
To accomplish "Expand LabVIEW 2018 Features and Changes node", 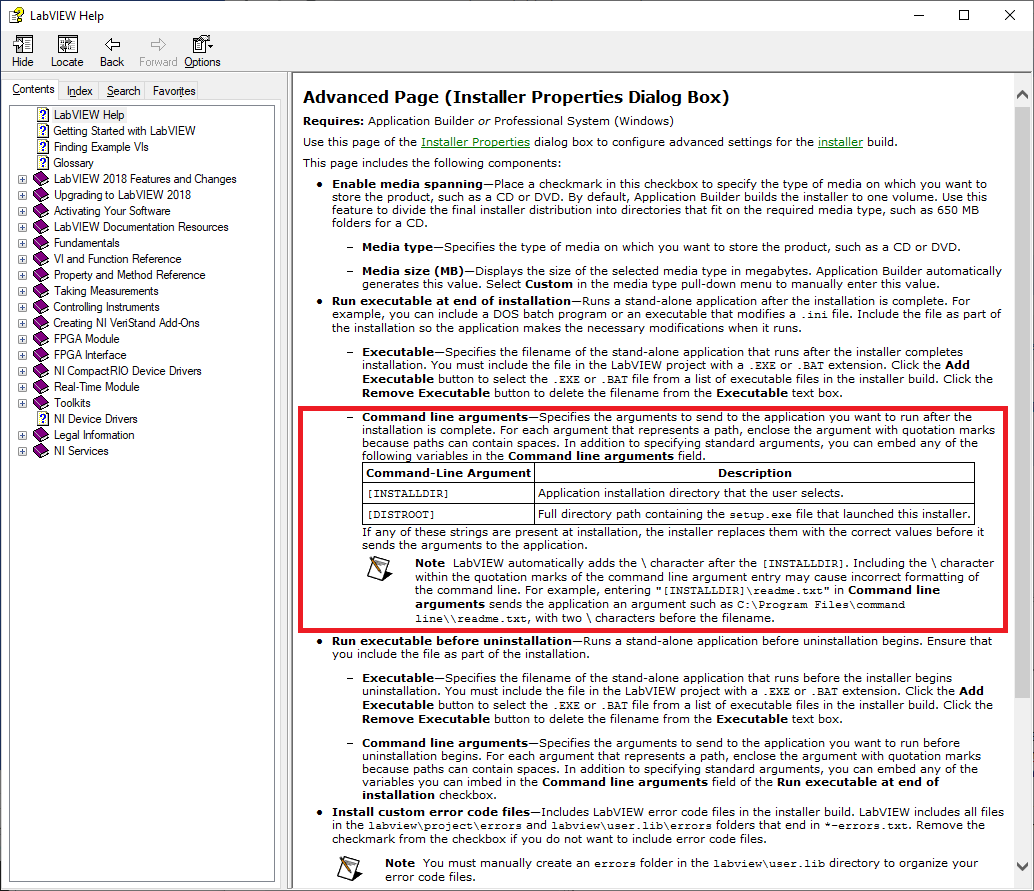I will (x=22, y=179).
